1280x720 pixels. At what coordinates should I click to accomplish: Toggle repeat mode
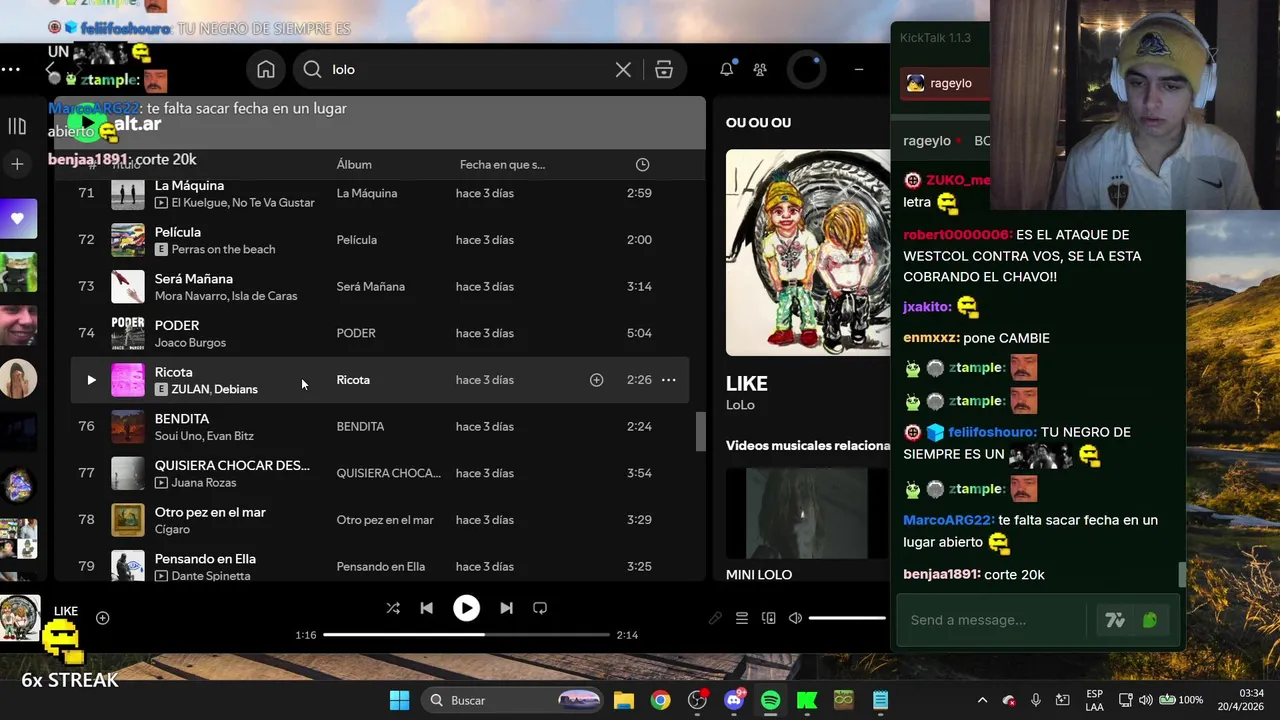(x=540, y=608)
